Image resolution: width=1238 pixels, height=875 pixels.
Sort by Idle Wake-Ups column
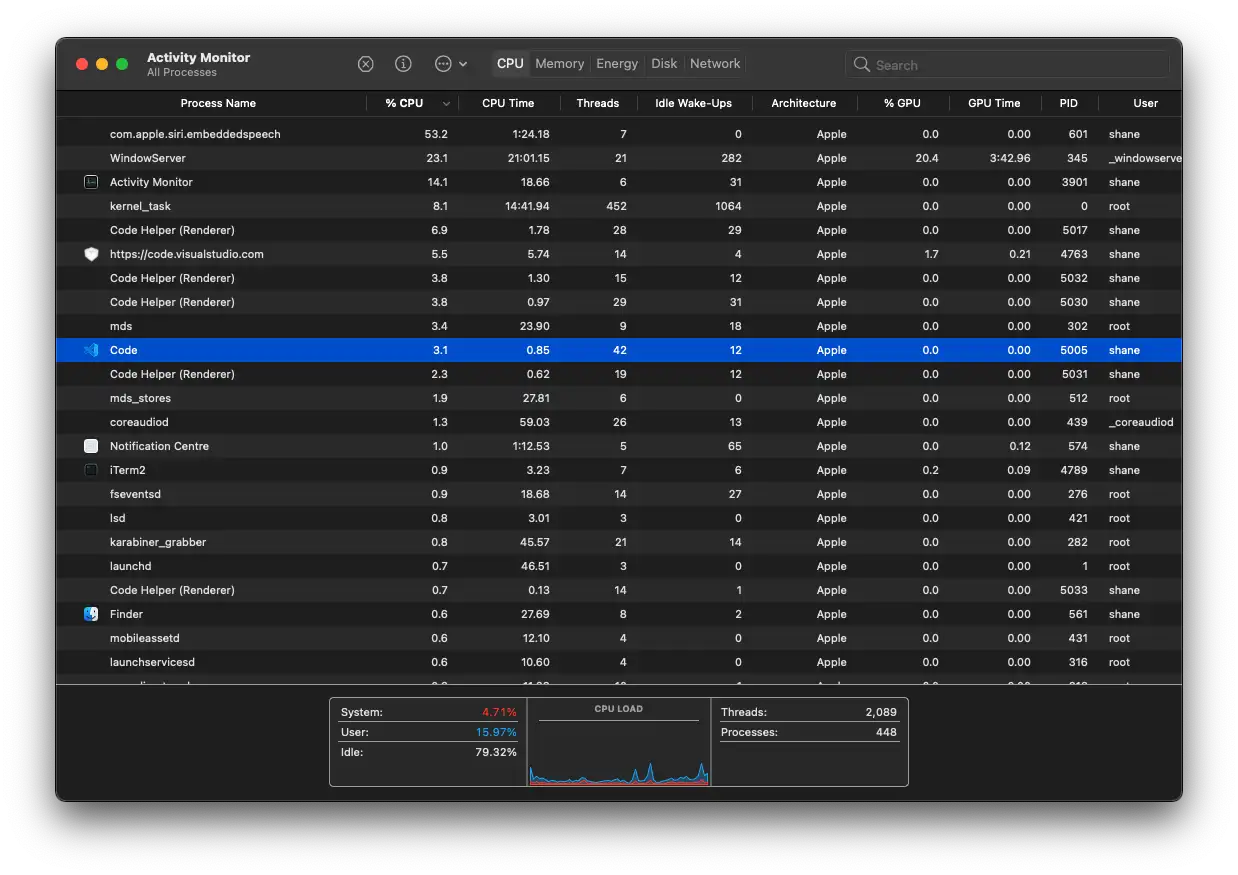(693, 103)
